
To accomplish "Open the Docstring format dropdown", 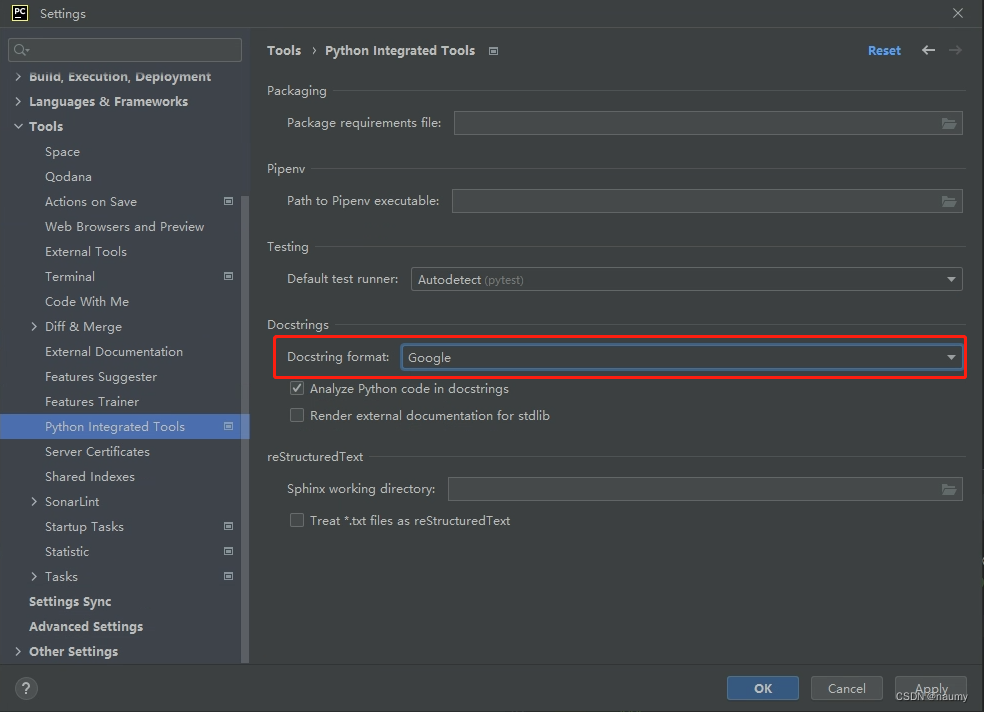I will pos(682,358).
